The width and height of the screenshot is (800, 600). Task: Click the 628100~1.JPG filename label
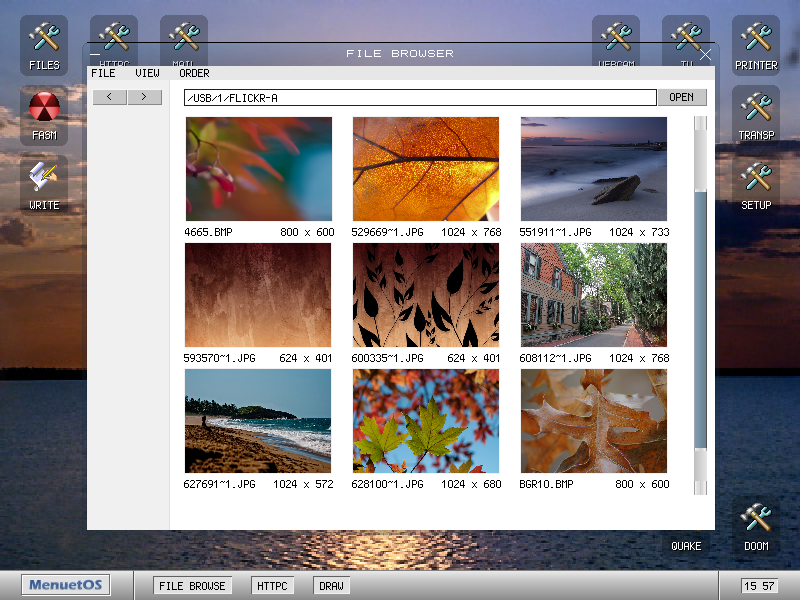pos(387,484)
